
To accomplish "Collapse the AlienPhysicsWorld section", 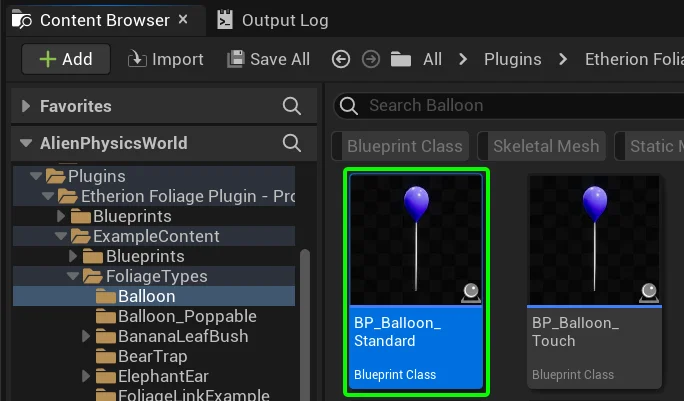I will (26, 143).
